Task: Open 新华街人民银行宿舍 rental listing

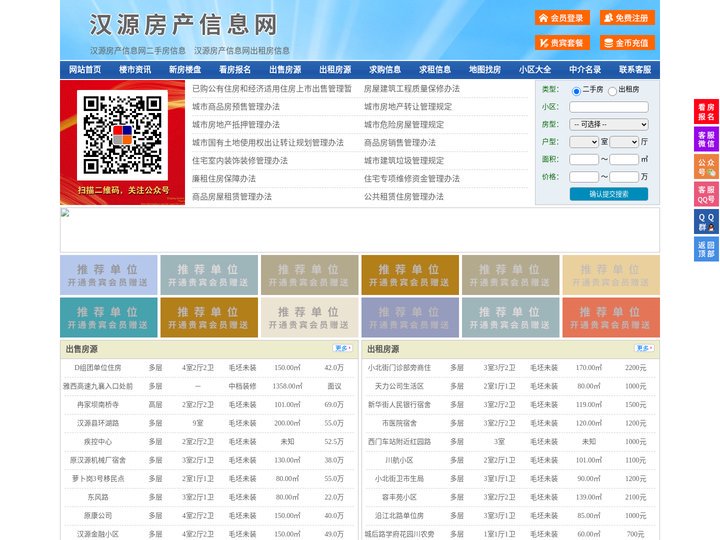Action: (x=399, y=405)
